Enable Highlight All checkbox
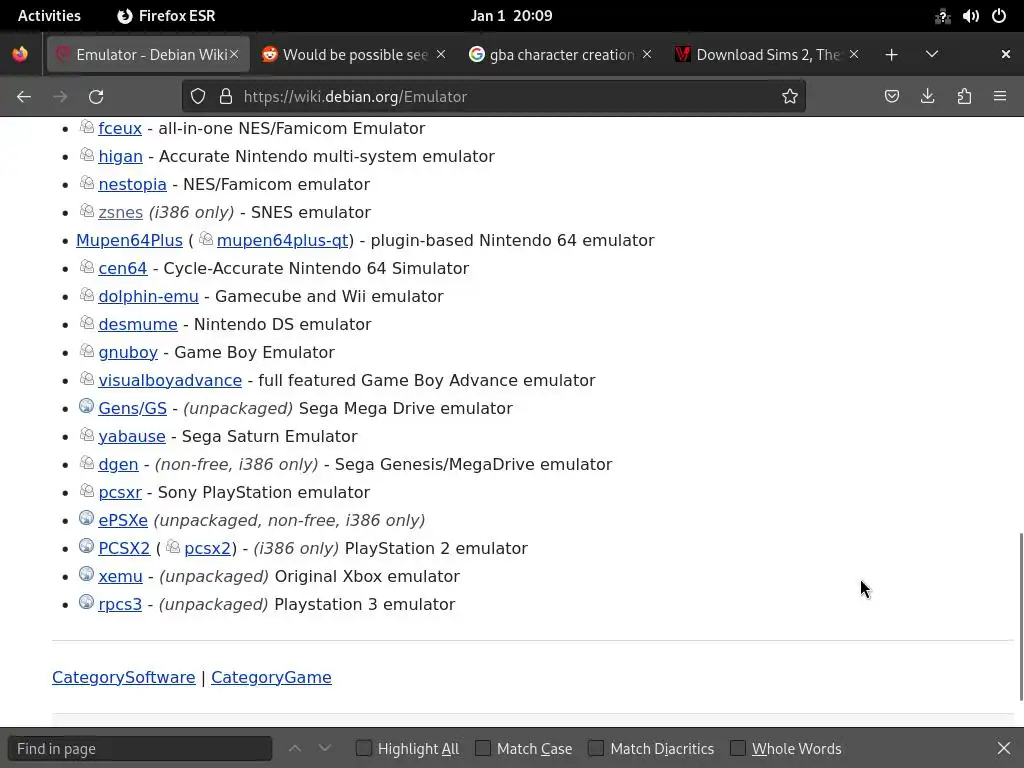 pos(364,748)
